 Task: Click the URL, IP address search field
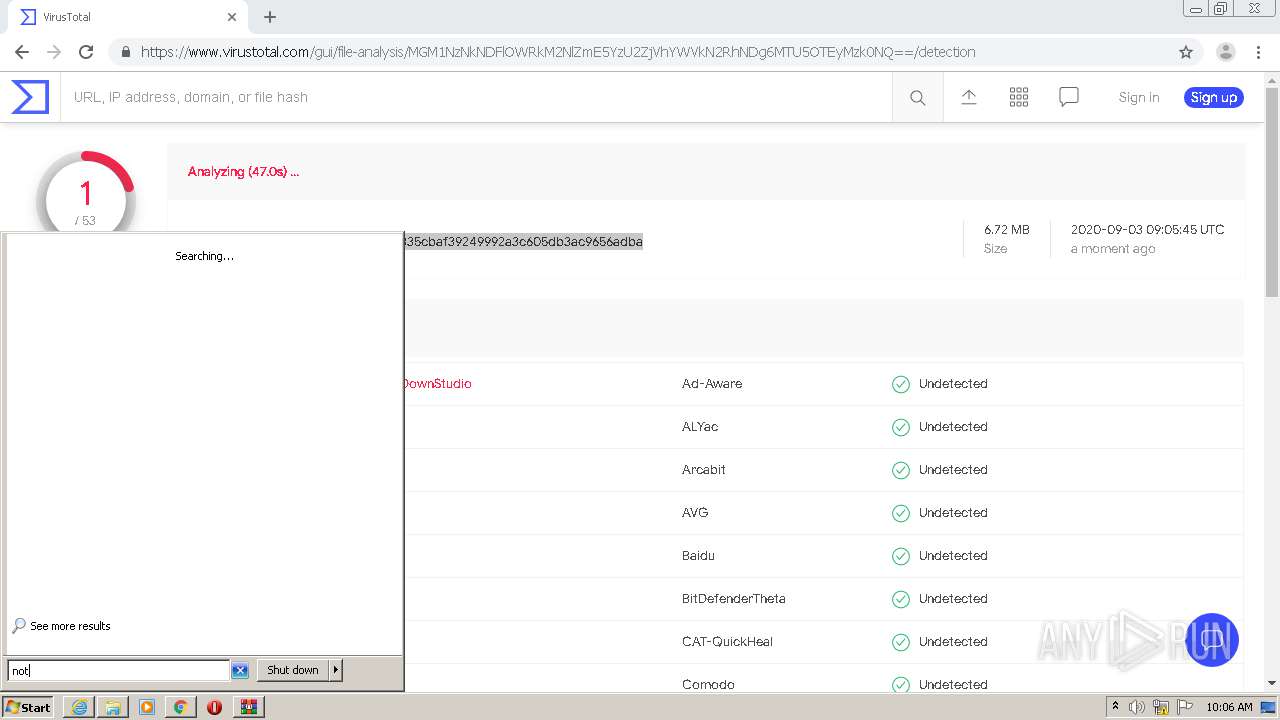click(x=476, y=97)
